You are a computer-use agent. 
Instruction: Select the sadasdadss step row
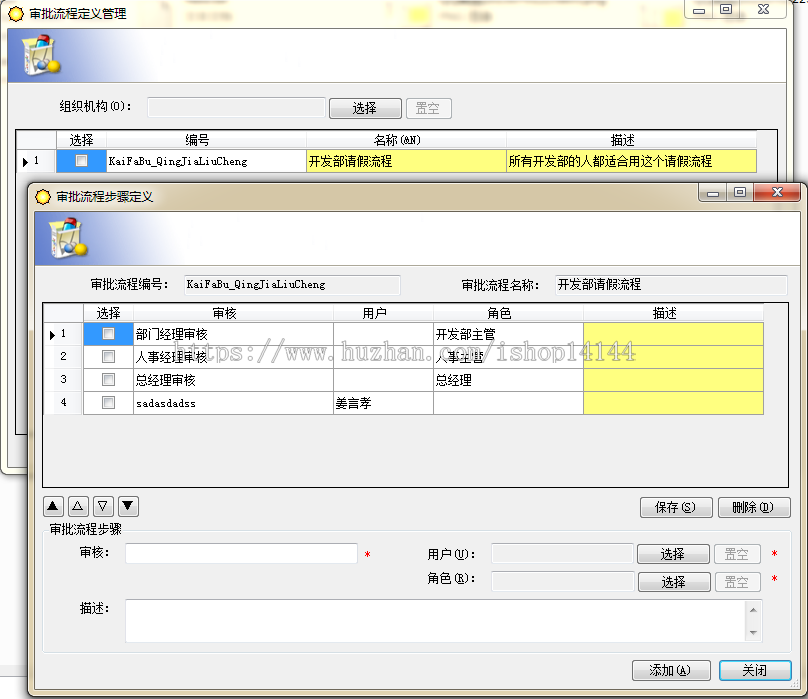tap(200, 403)
